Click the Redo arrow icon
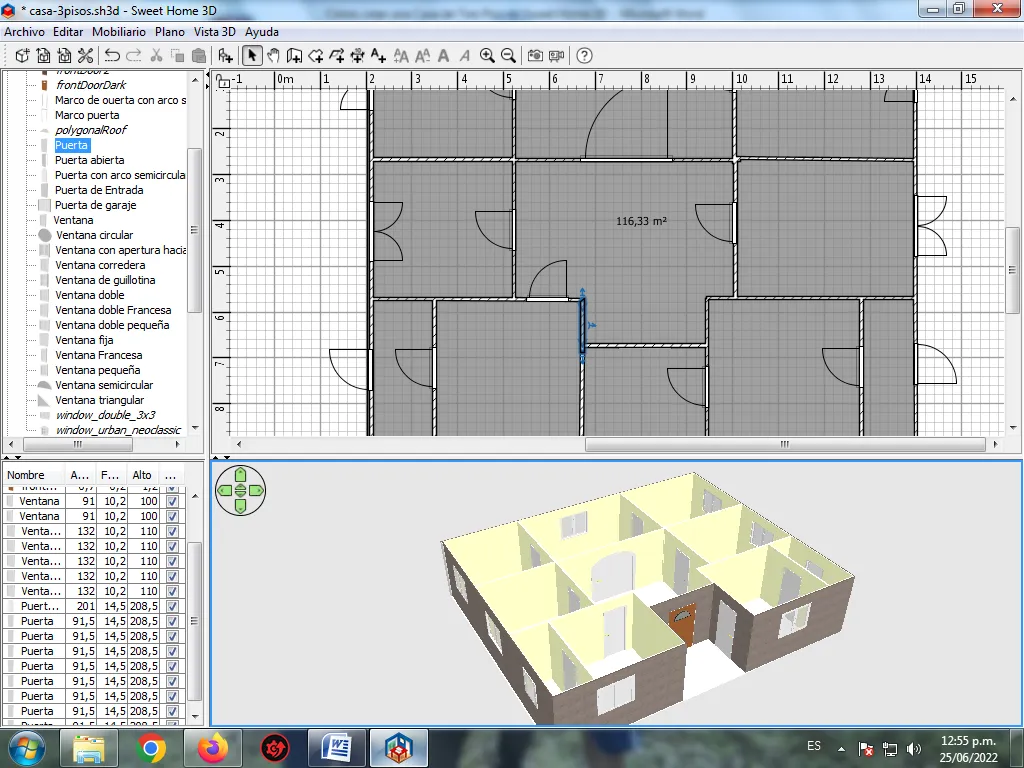This screenshot has width=1024, height=768. coord(134,56)
